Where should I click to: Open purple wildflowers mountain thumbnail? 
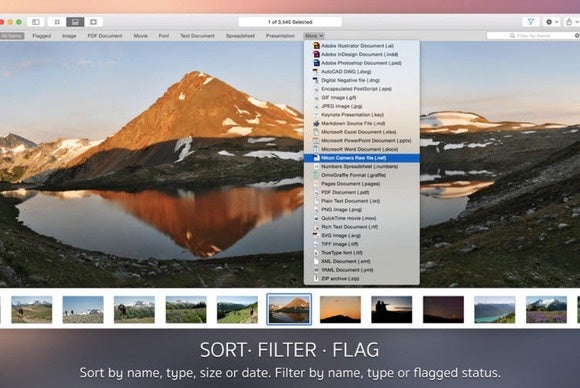pyautogui.click(x=546, y=310)
